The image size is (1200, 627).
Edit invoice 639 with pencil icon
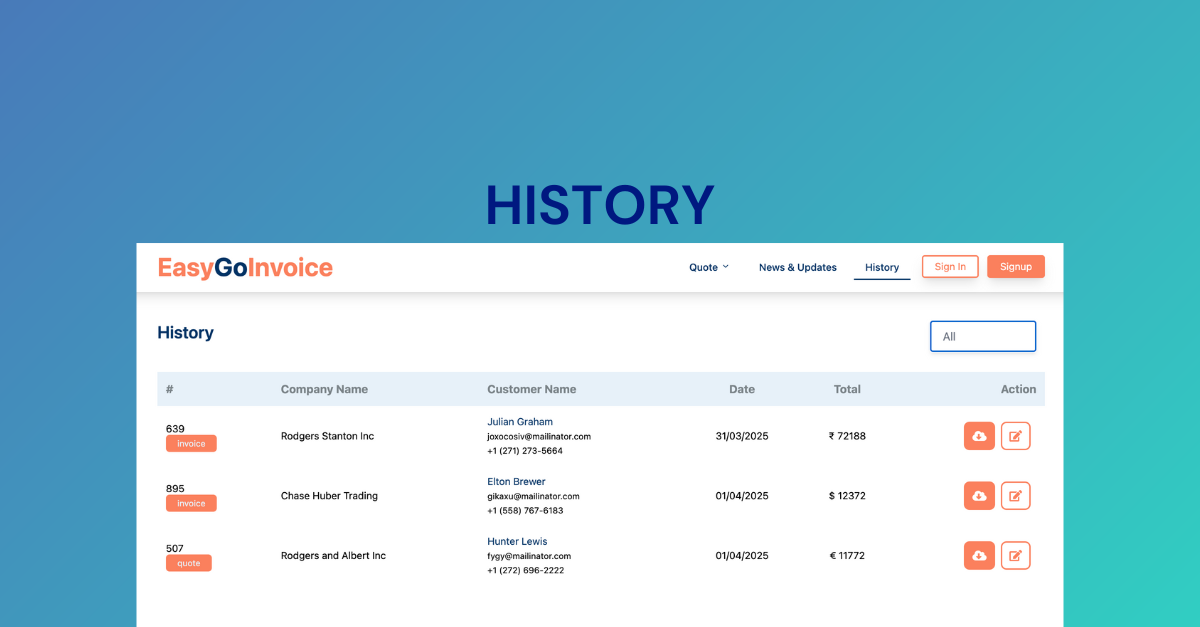pyautogui.click(x=1015, y=436)
